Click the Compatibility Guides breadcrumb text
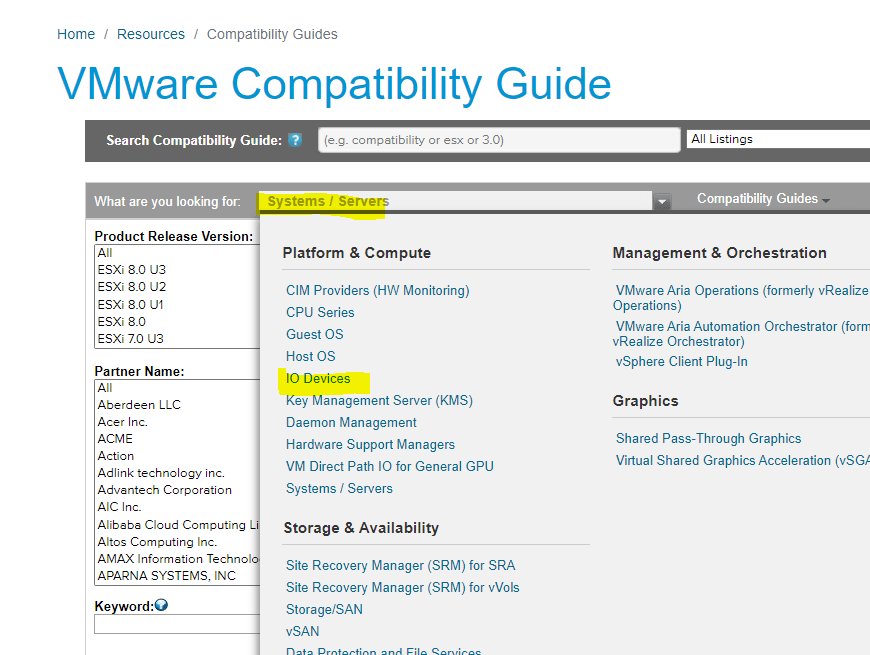Image resolution: width=870 pixels, height=655 pixels. coord(272,34)
